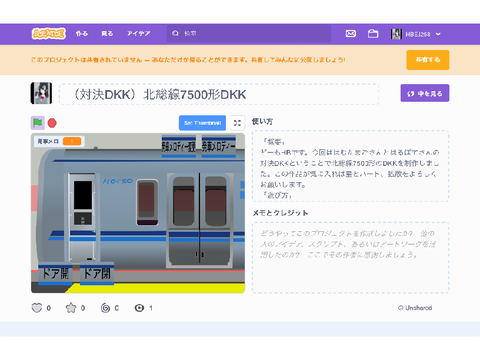
Task: Click the left ドア開 door-open button on stage
Action: click(55, 274)
